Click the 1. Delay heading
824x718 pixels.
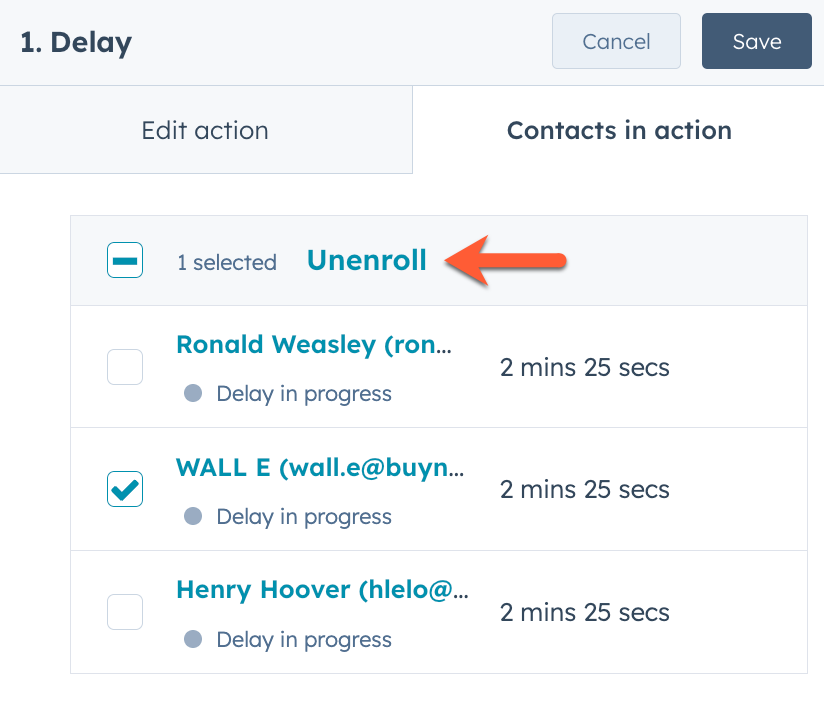(x=75, y=42)
